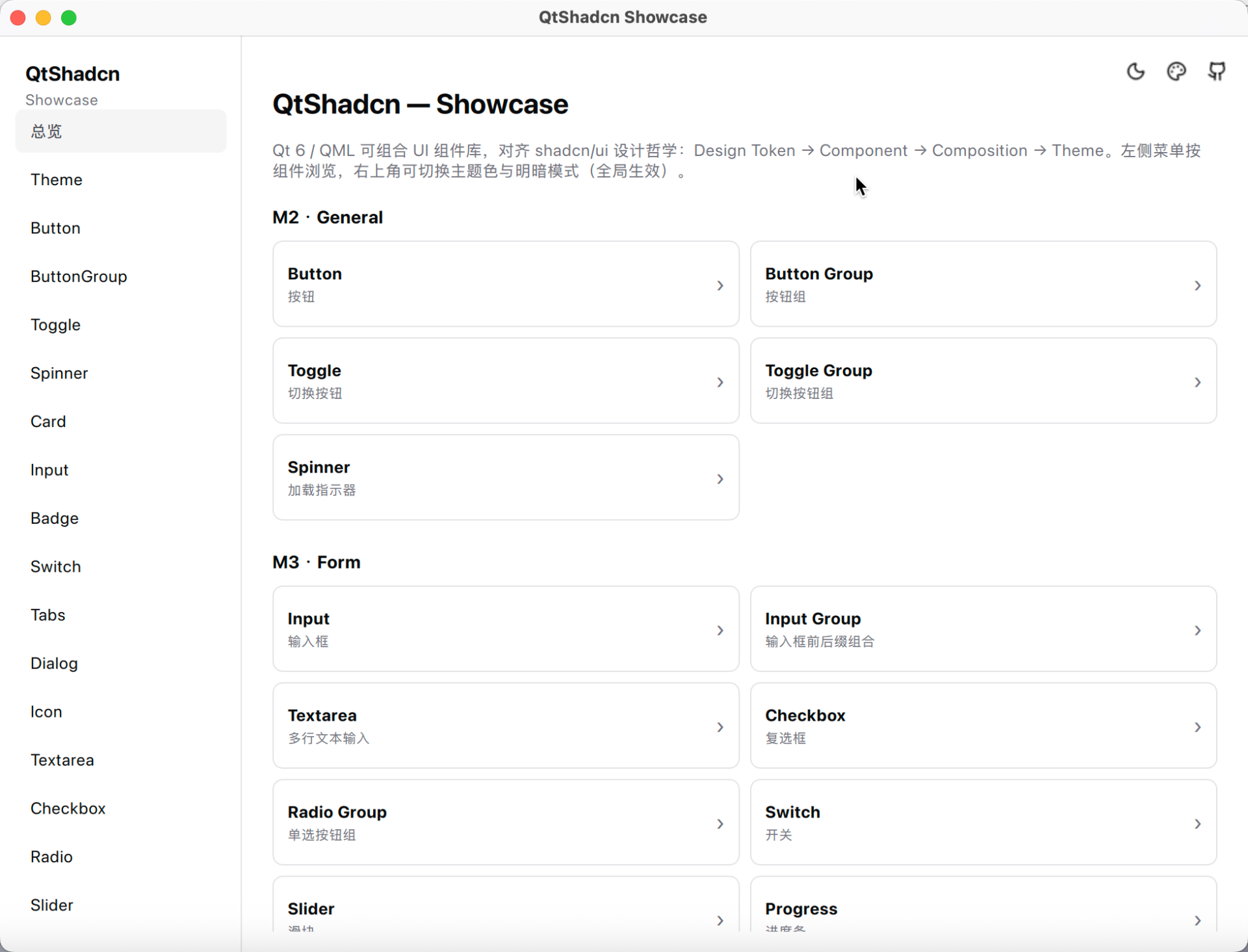Open Button page in the sidebar
This screenshot has width=1248, height=952.
coord(121,228)
